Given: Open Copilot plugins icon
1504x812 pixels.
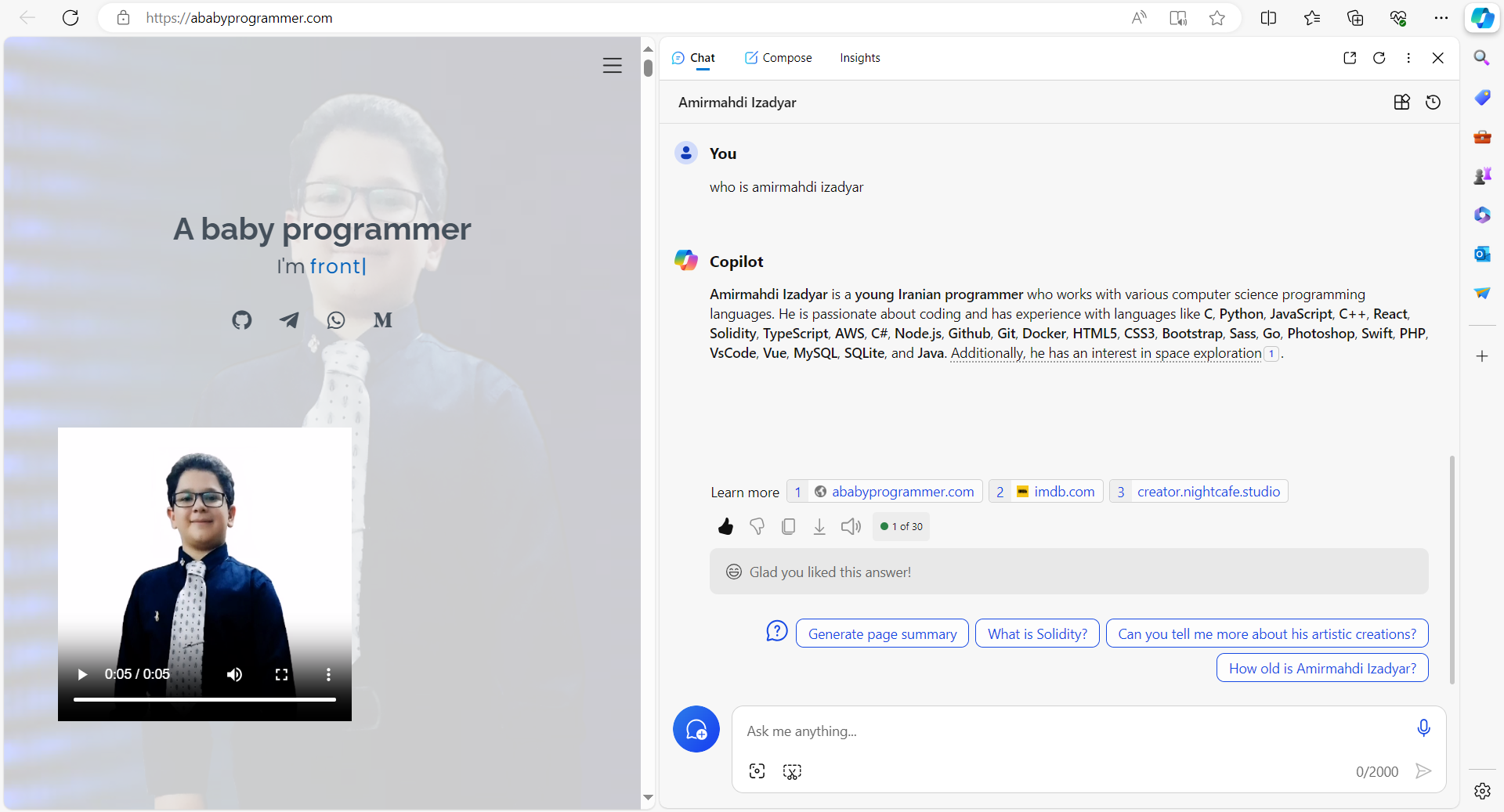Looking at the screenshot, I should click(1402, 102).
